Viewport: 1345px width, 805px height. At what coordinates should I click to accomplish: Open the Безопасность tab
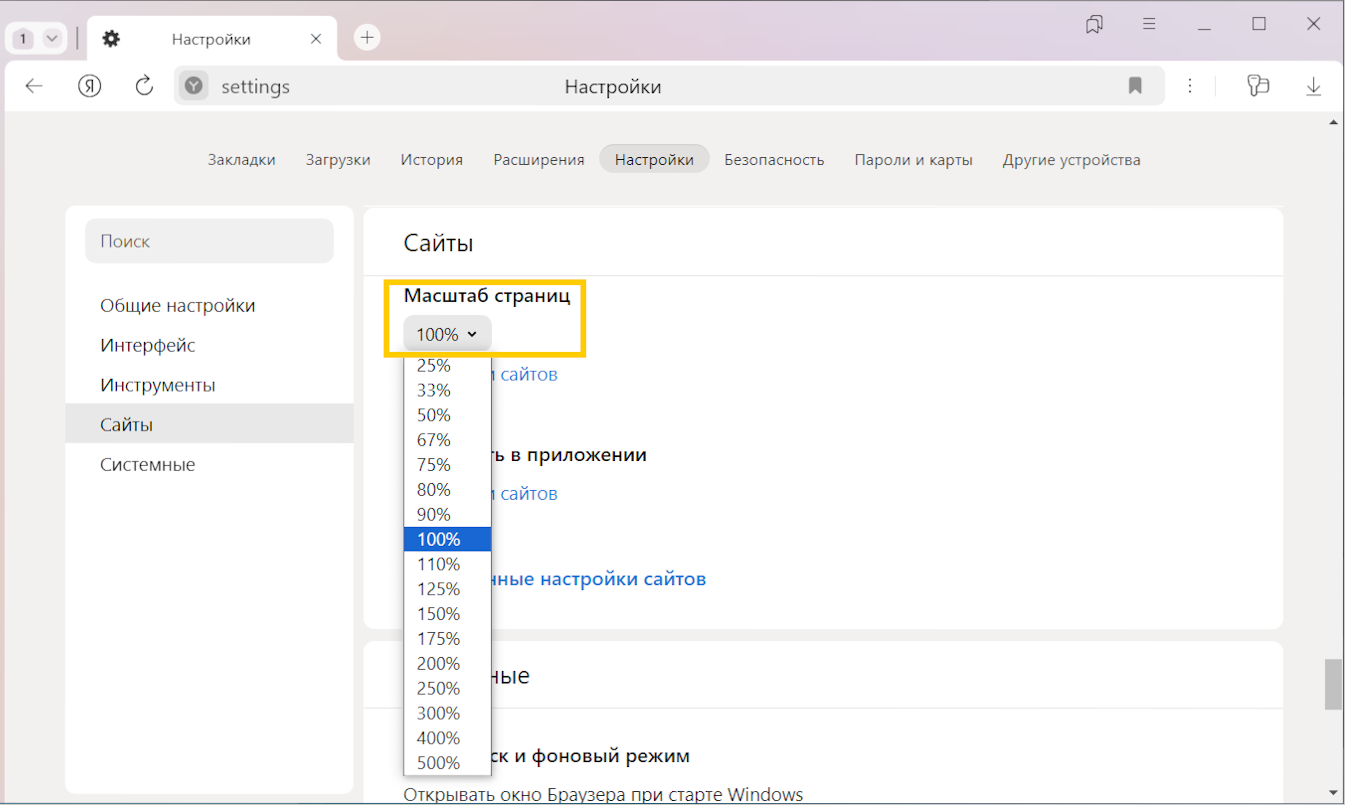pyautogui.click(x=774, y=160)
